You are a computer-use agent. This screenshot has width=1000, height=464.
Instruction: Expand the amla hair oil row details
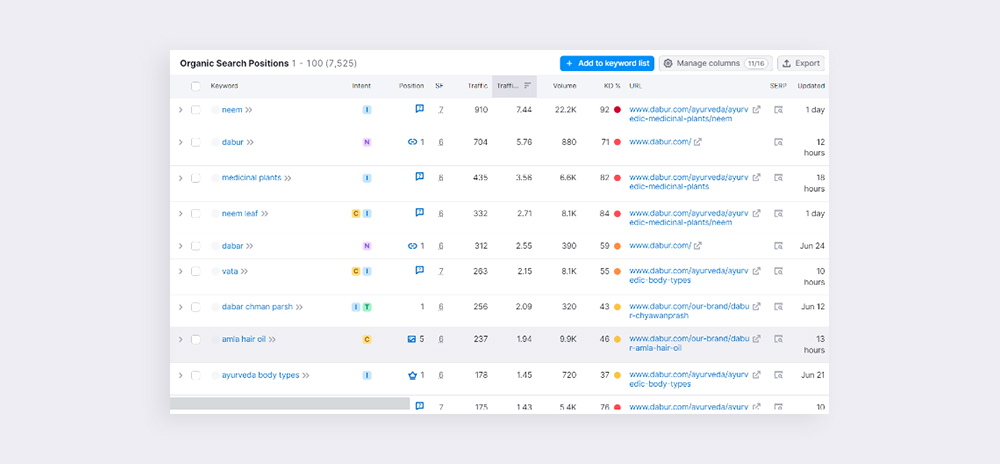(x=180, y=339)
